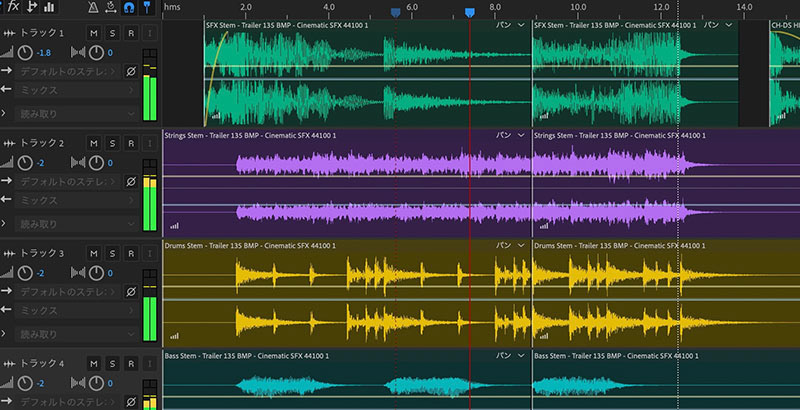Toggle snapping with the blue magnet icon
This screenshot has height=410, width=800.
(129, 7)
